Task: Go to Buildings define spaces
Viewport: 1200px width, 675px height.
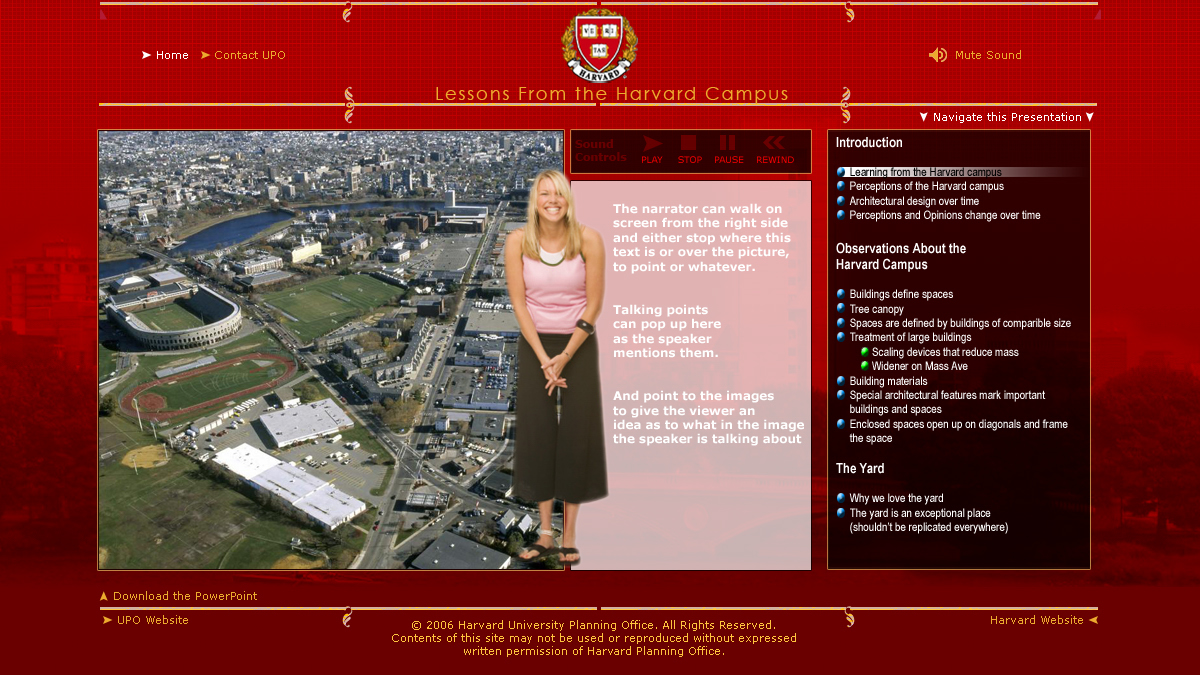Action: 901,294
